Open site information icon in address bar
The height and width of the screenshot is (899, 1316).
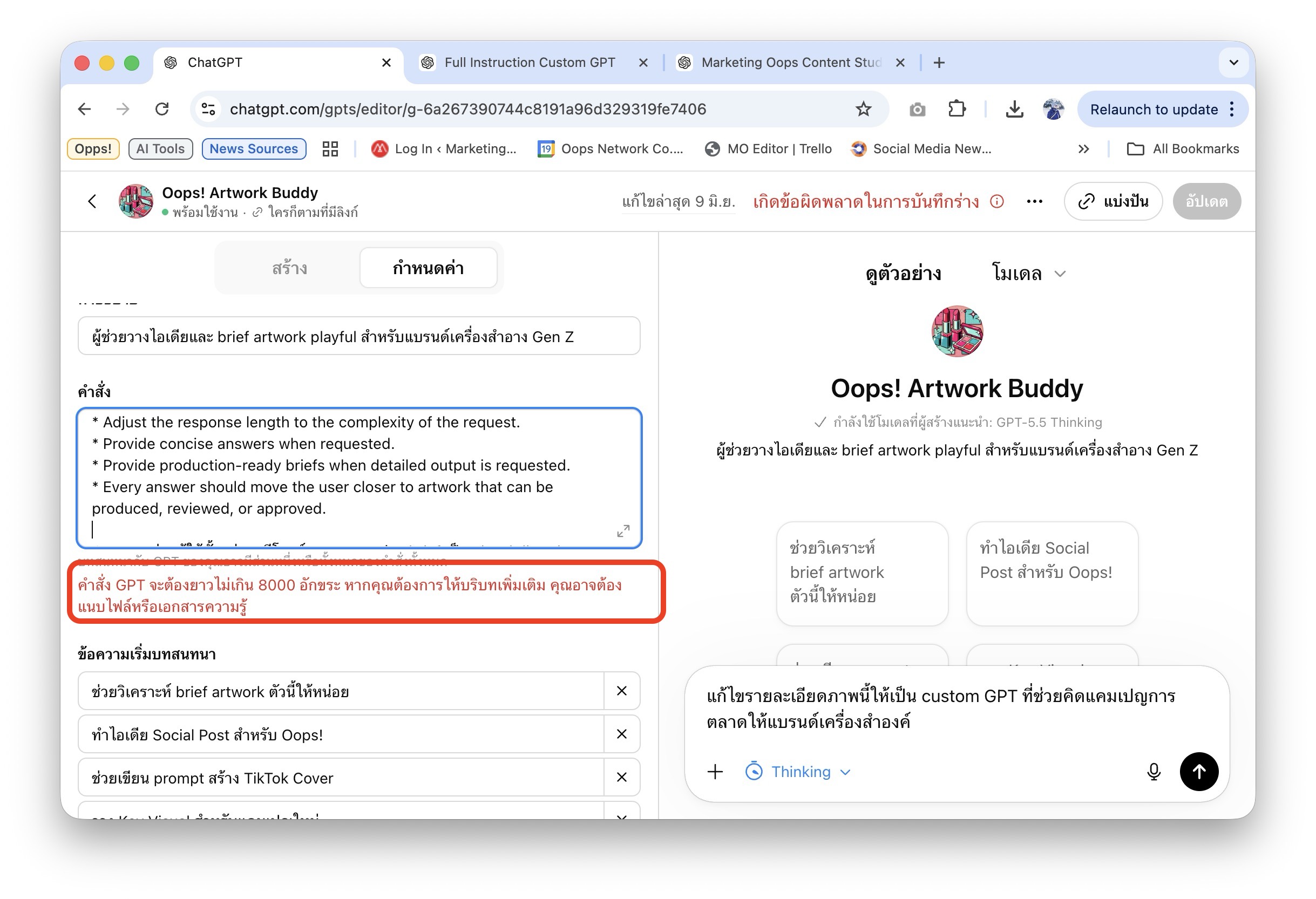[208, 109]
